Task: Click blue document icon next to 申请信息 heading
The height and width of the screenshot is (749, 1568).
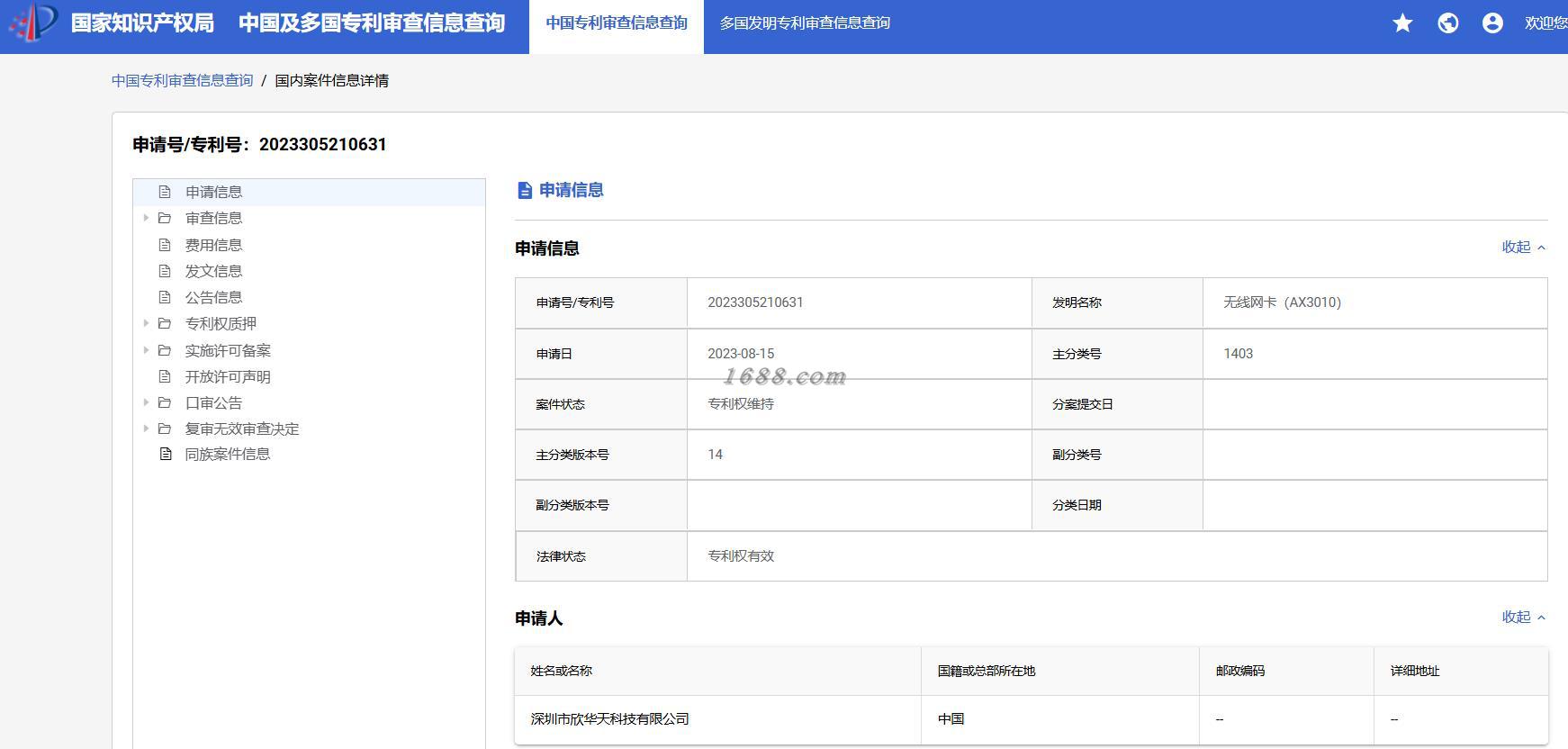Action: (x=525, y=190)
